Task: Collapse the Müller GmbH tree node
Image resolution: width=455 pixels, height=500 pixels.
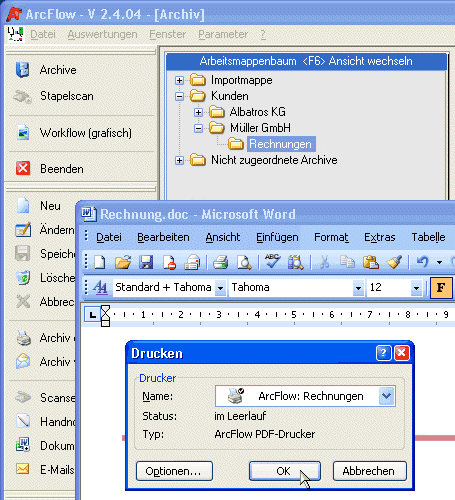Action: pyautogui.click(x=198, y=128)
